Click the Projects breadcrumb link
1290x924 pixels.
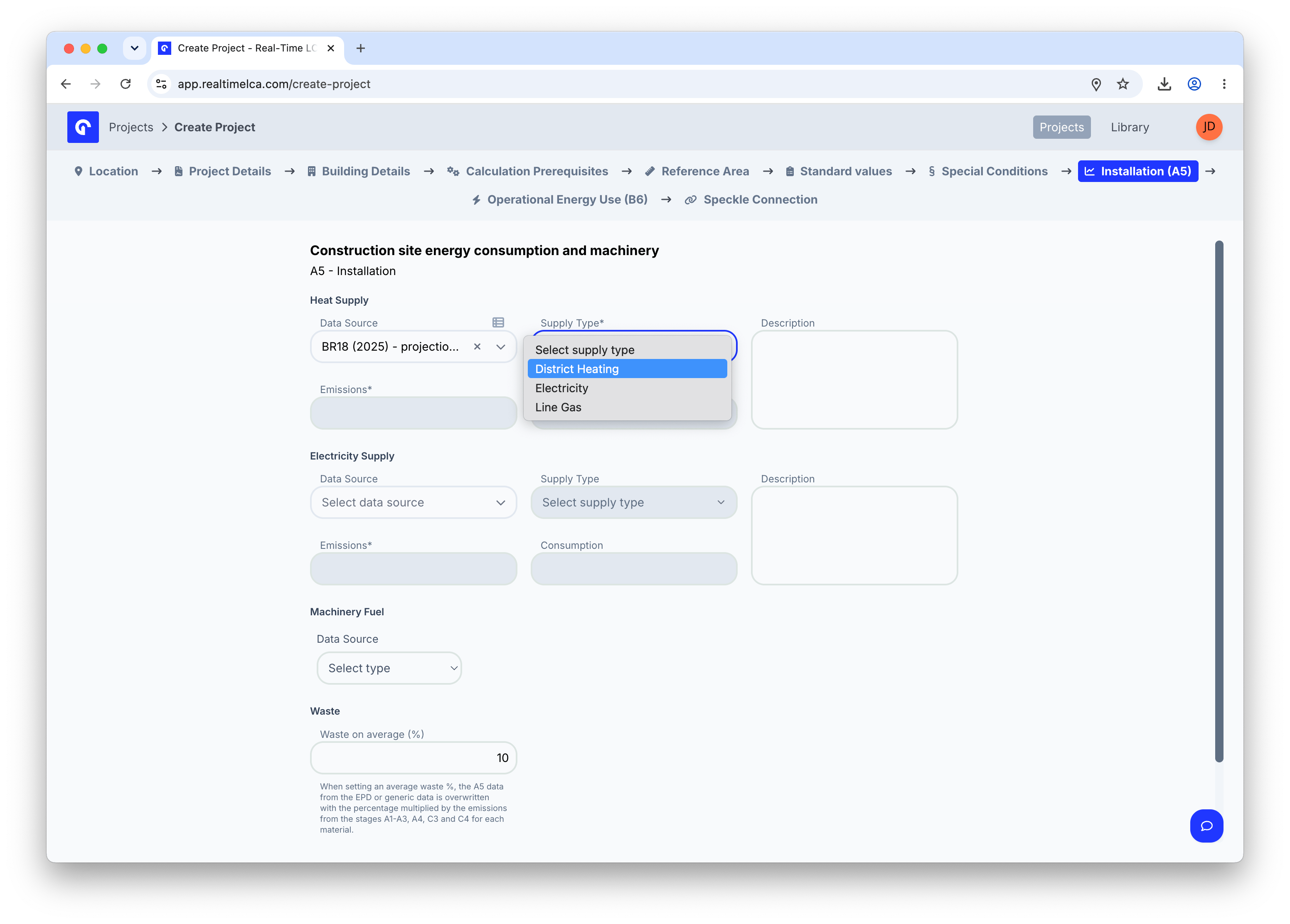131,127
